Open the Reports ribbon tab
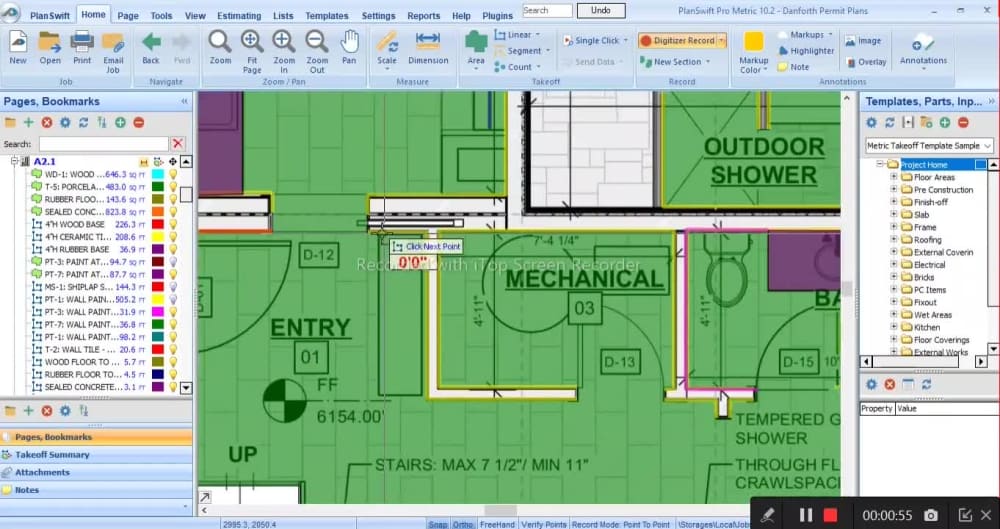Screen dimensions: 1000x529 tap(423, 15)
